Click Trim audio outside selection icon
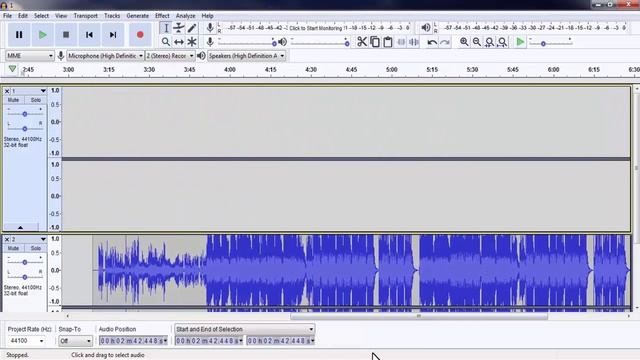Viewport: 640px width, 360px height. click(x=401, y=42)
